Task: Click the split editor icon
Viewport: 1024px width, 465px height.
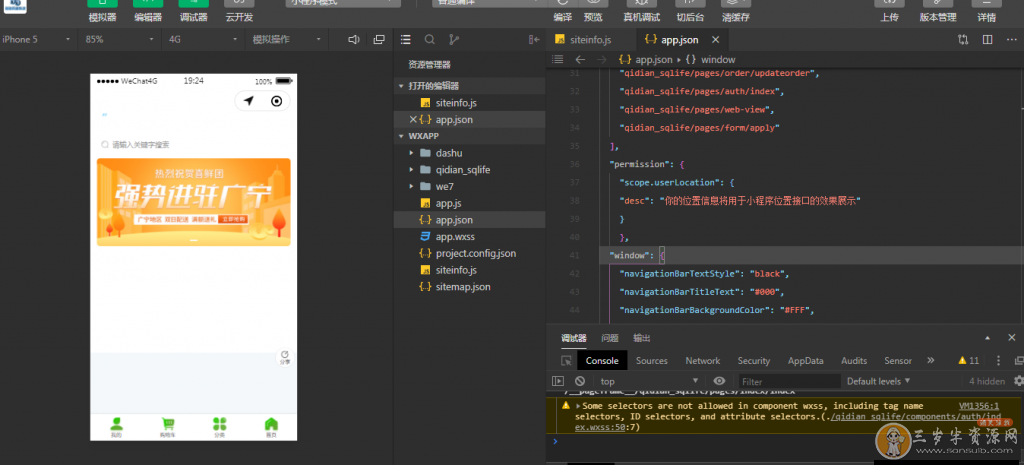Action: coord(987,40)
